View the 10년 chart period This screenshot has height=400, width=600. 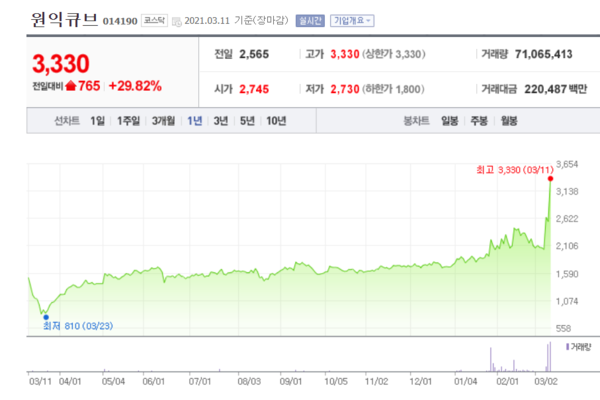point(276,121)
